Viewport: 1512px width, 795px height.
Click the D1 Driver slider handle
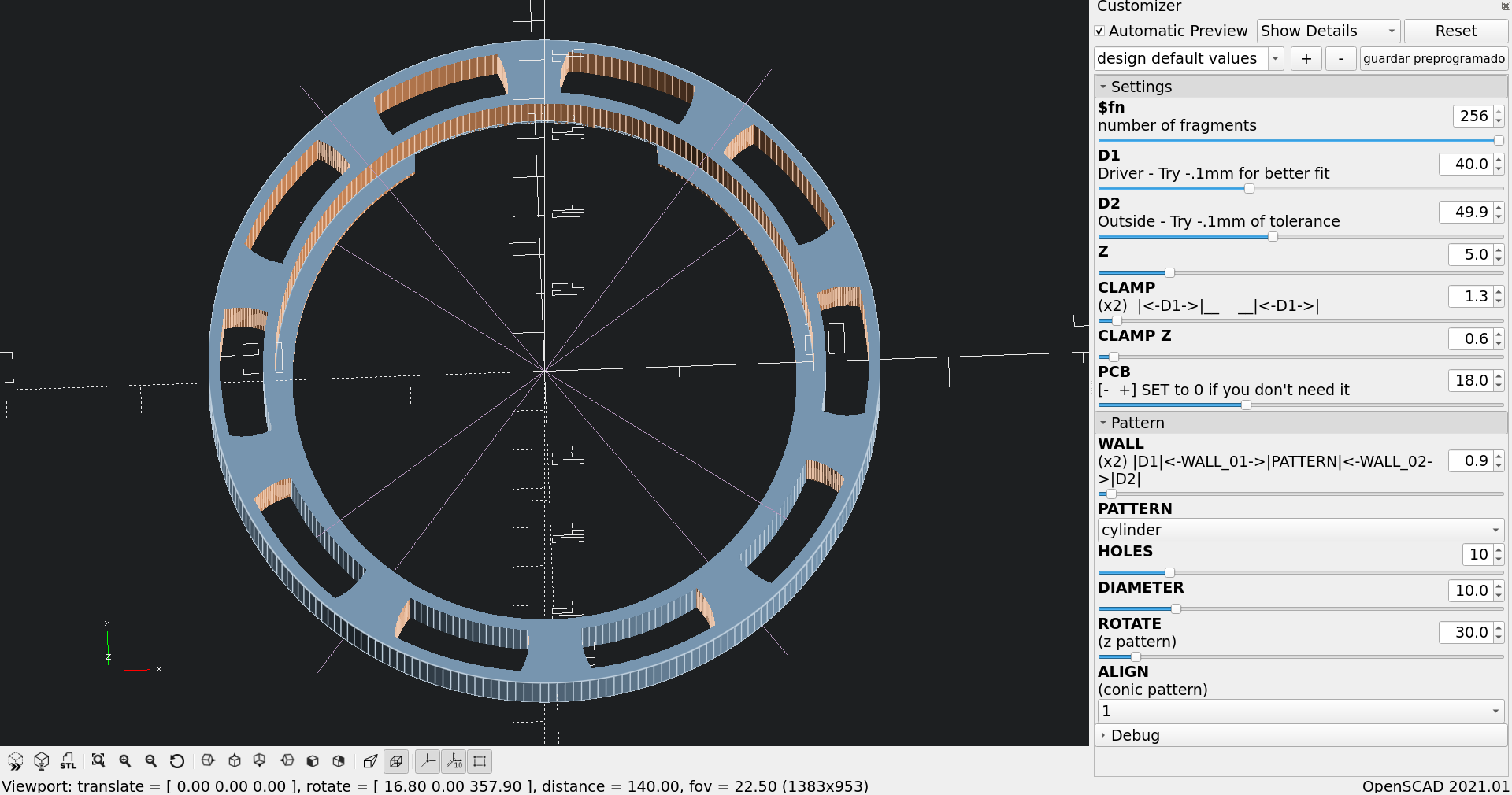pos(1249,188)
